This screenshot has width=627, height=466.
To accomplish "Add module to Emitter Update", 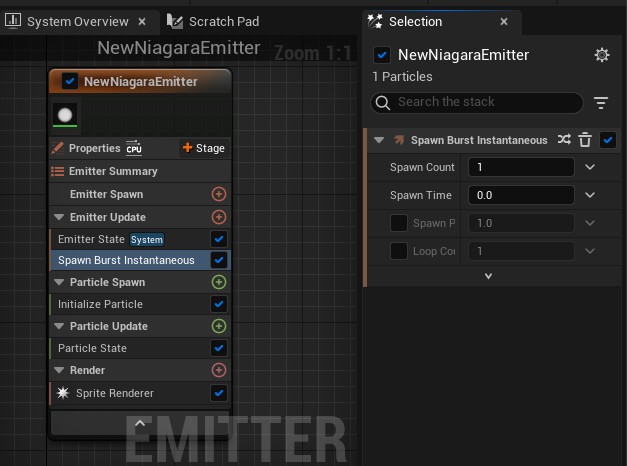I will 219,217.
